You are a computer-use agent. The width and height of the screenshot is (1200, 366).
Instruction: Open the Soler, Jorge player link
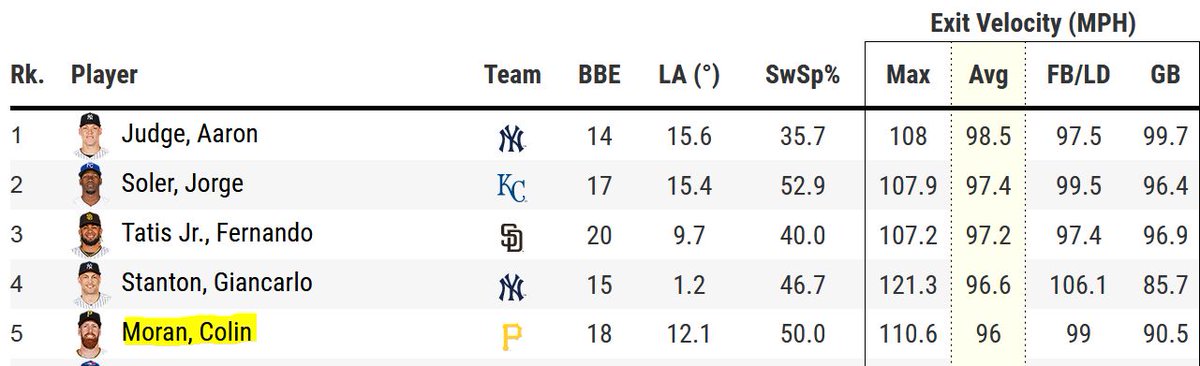tap(182, 184)
